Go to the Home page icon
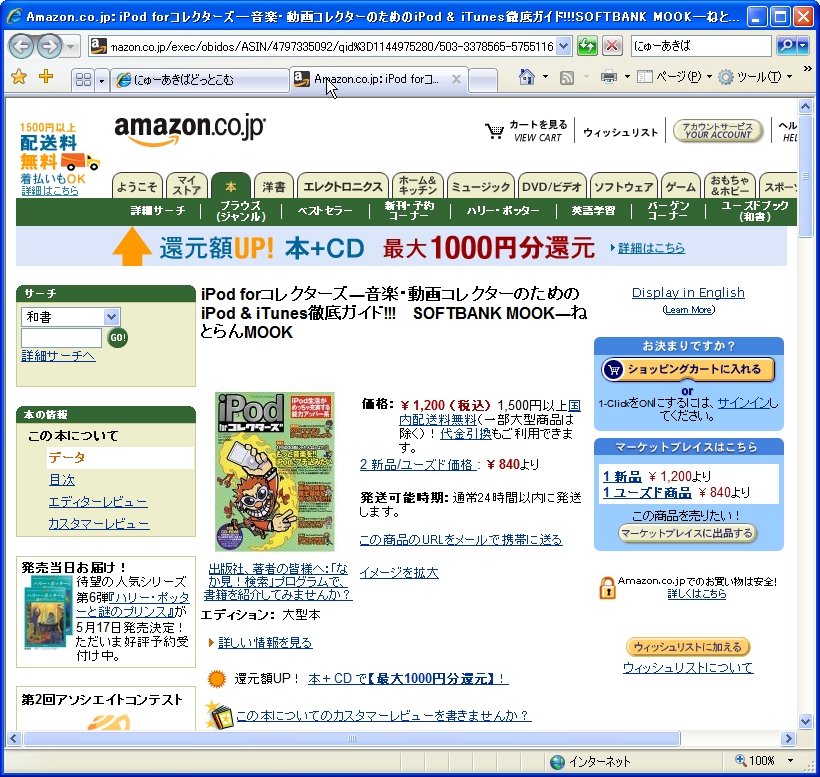The width and height of the screenshot is (820, 777). pos(527,77)
